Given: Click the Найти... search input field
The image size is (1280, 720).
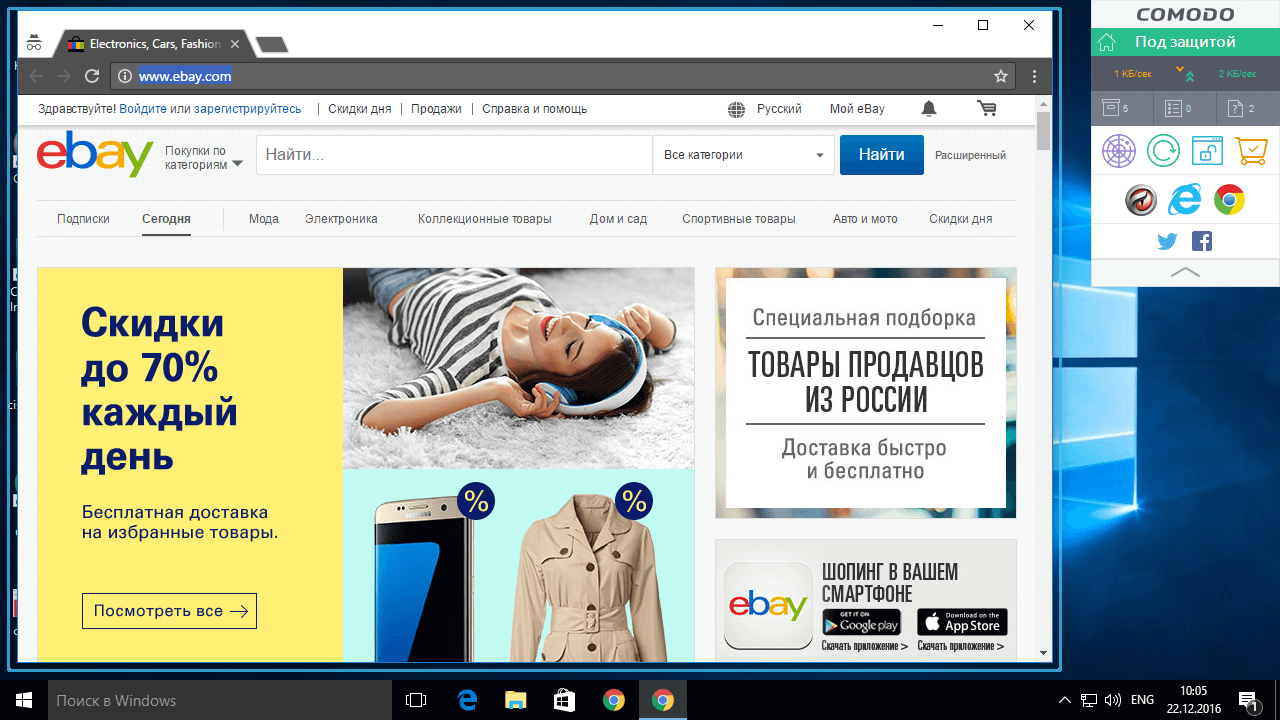Looking at the screenshot, I should click(x=450, y=155).
